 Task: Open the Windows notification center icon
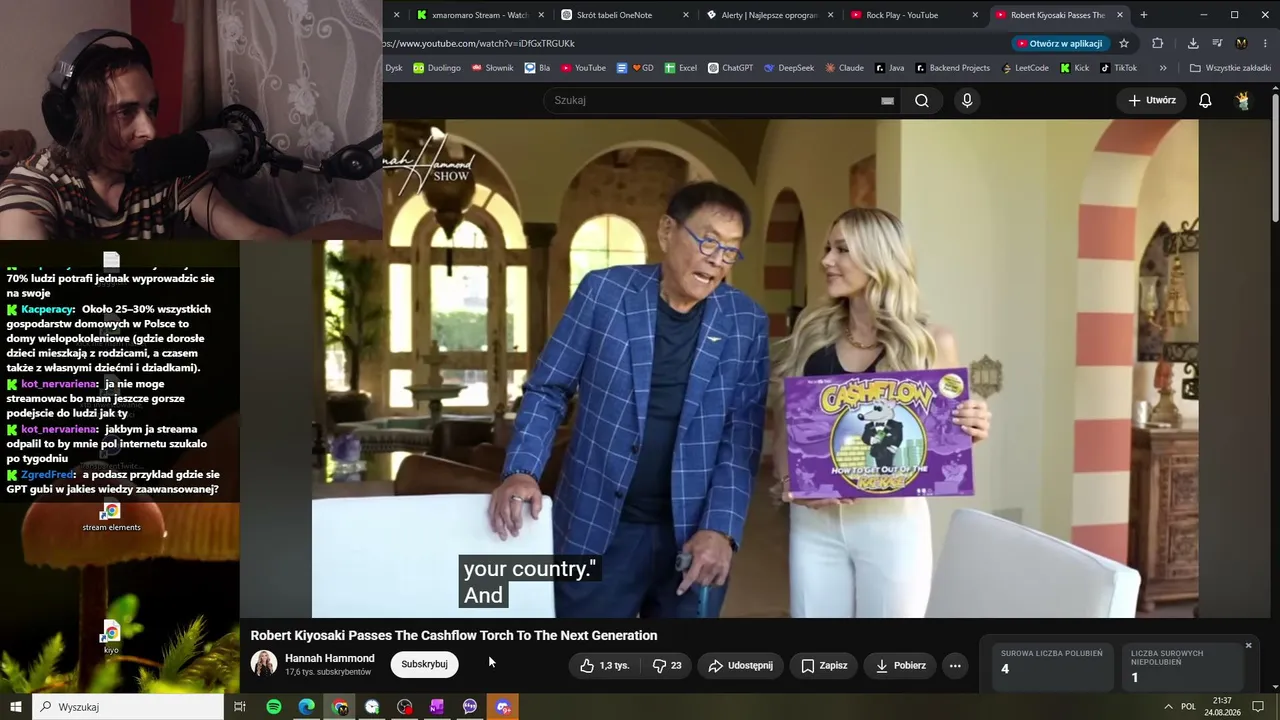[x=1259, y=707]
